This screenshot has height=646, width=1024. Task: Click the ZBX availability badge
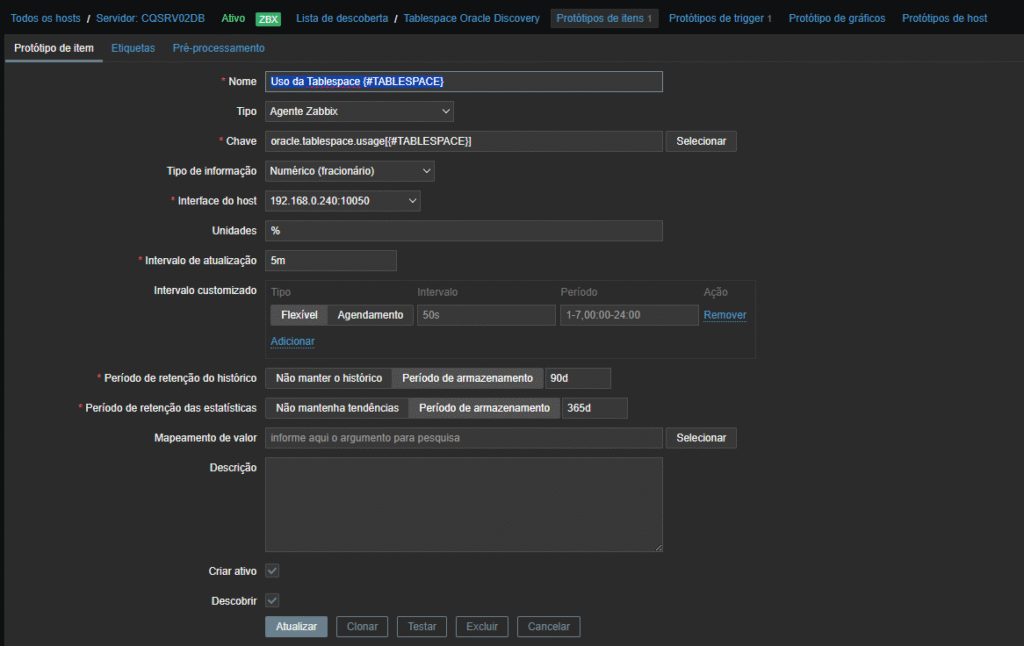(268, 19)
